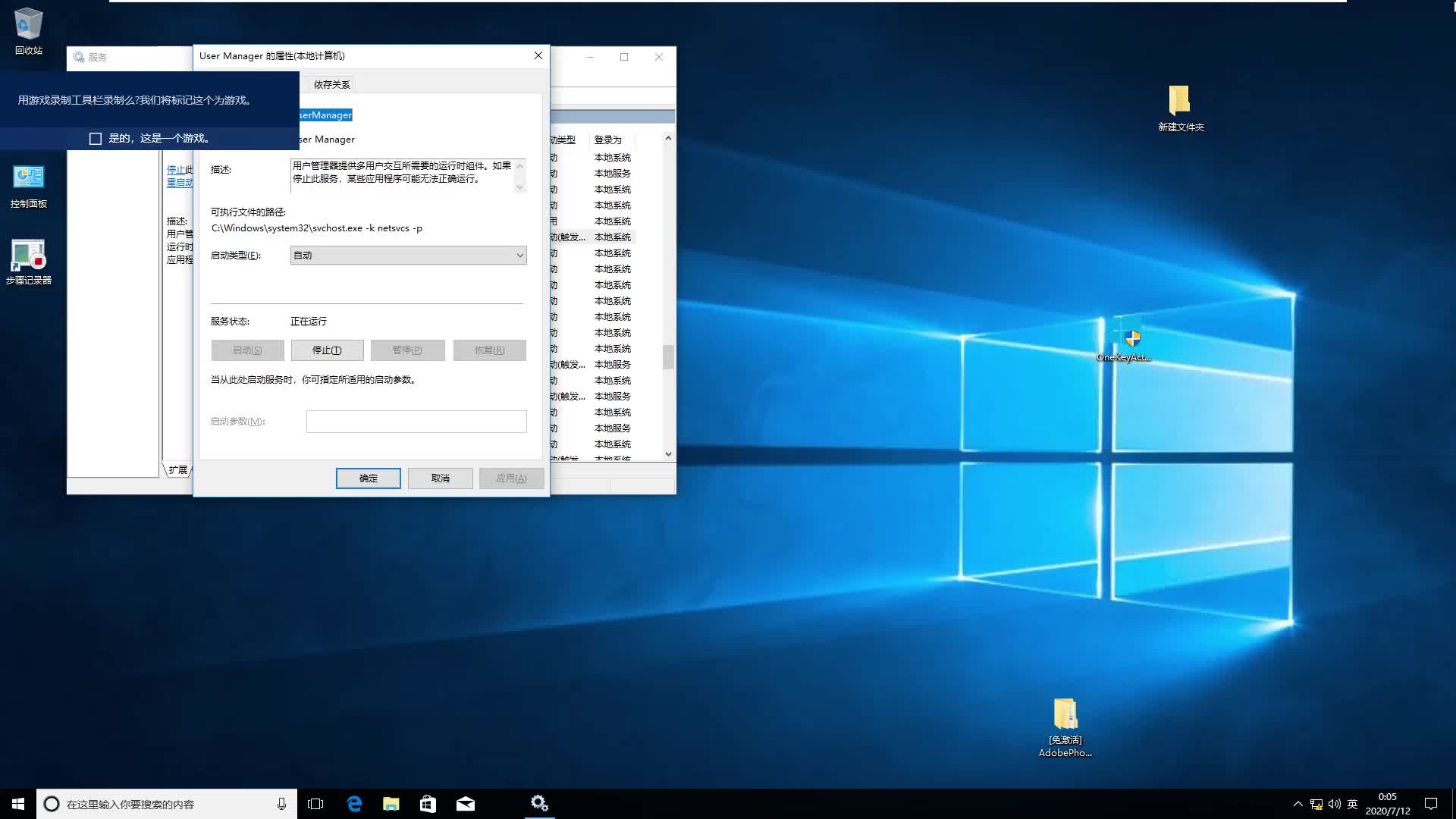Expand hidden icons in the system tray
Screen dimensions: 1456x819
tap(1297, 803)
